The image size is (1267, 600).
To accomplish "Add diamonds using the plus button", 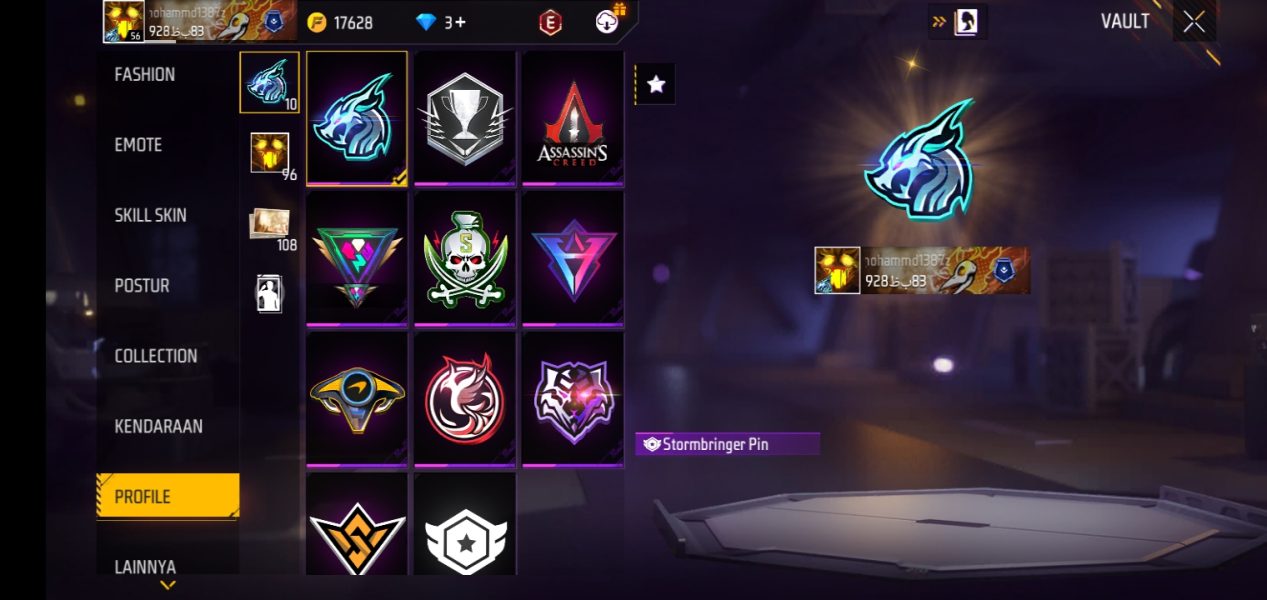I will tap(460, 22).
